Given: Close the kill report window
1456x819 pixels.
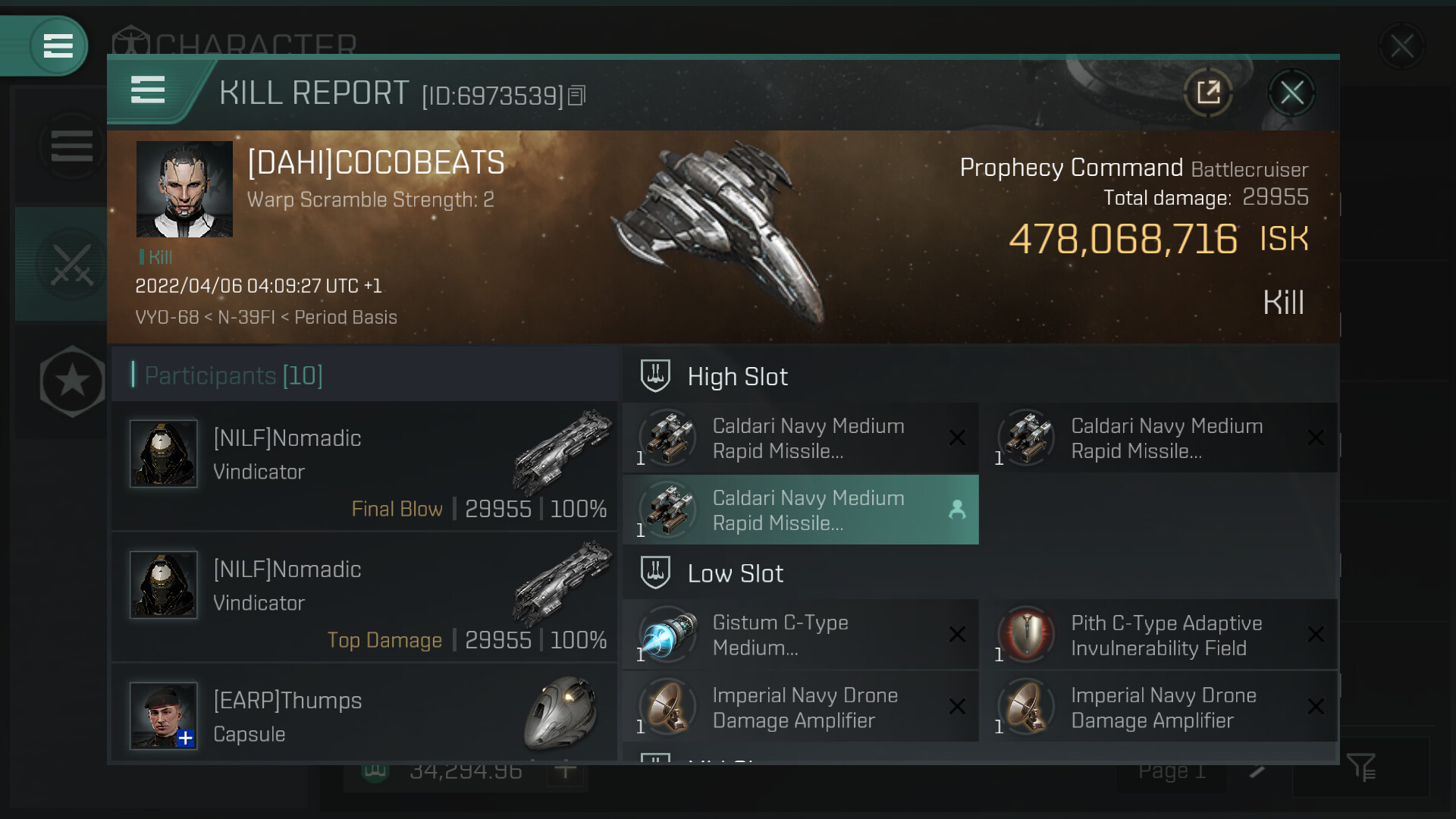Looking at the screenshot, I should point(1291,93).
